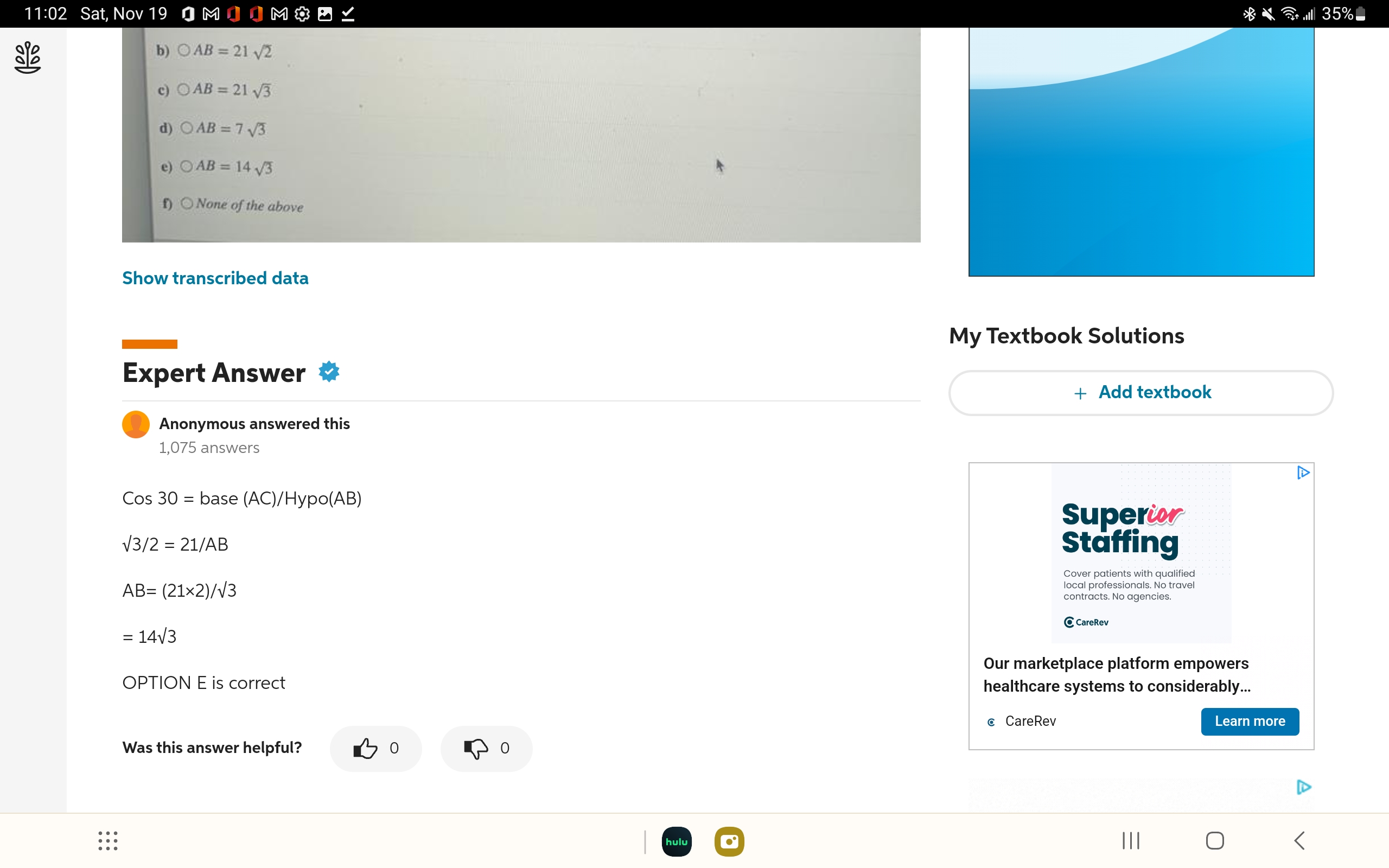The height and width of the screenshot is (868, 1389).
Task: Click Learn more on the CareRev ad
Action: 1250,721
